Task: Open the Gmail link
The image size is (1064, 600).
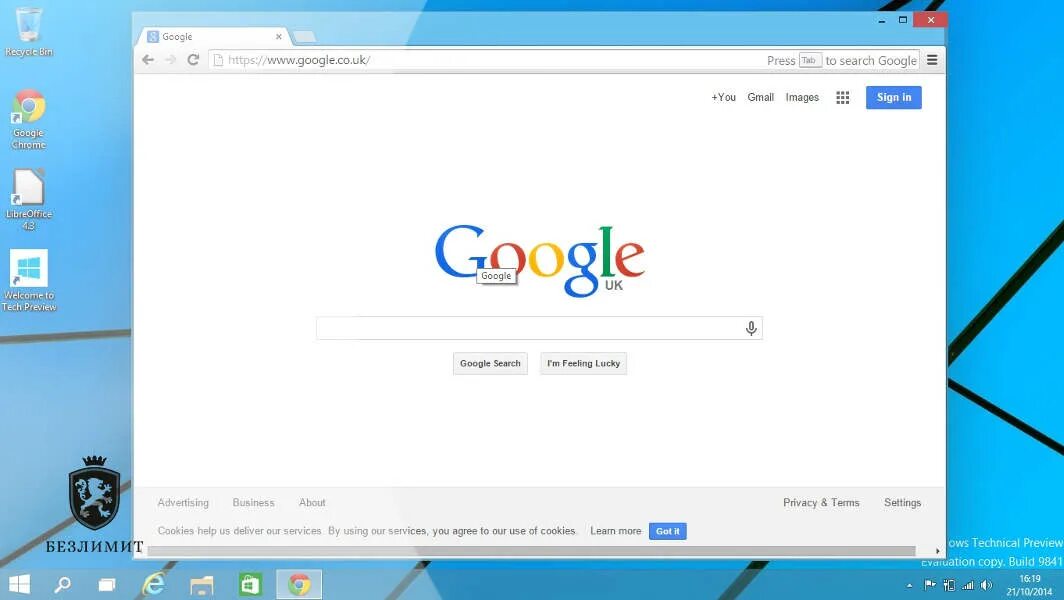Action: (761, 98)
